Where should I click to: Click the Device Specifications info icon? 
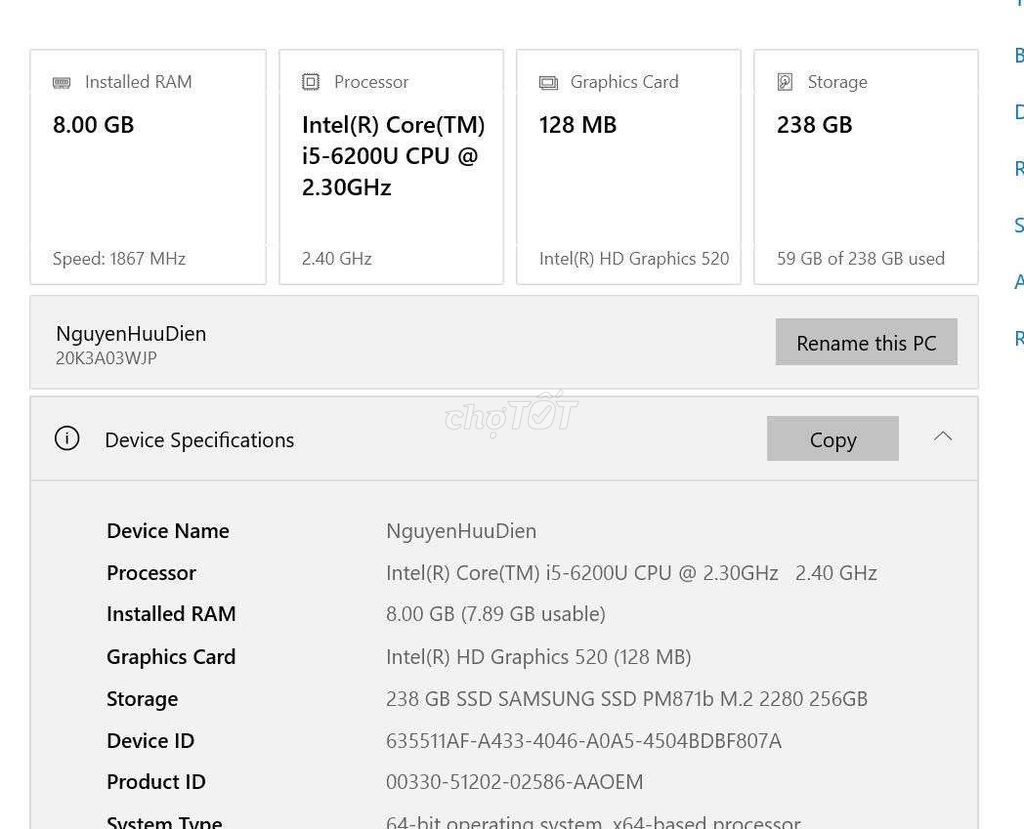point(67,438)
